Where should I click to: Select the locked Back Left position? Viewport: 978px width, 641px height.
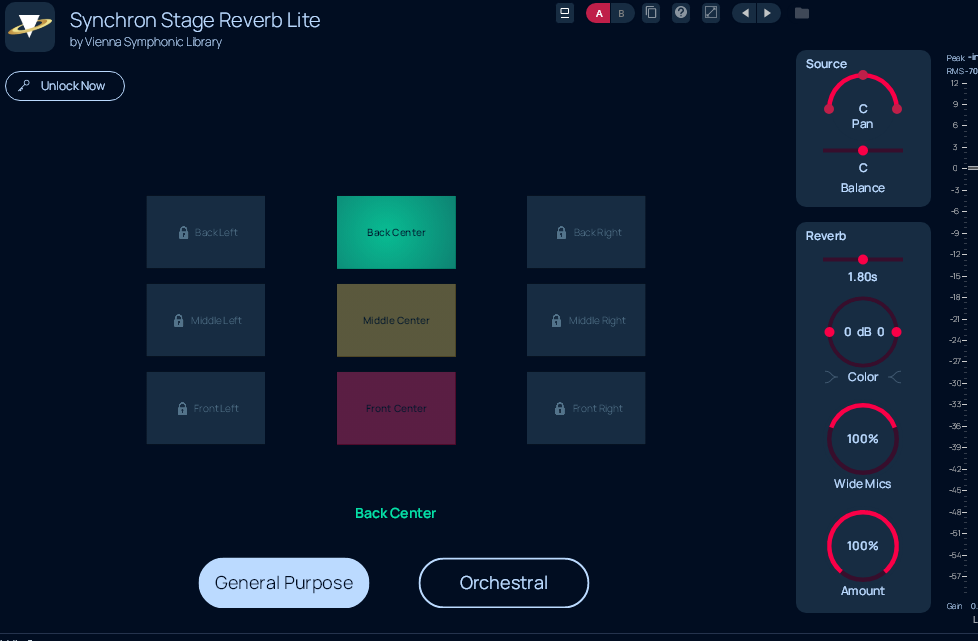coord(206,232)
